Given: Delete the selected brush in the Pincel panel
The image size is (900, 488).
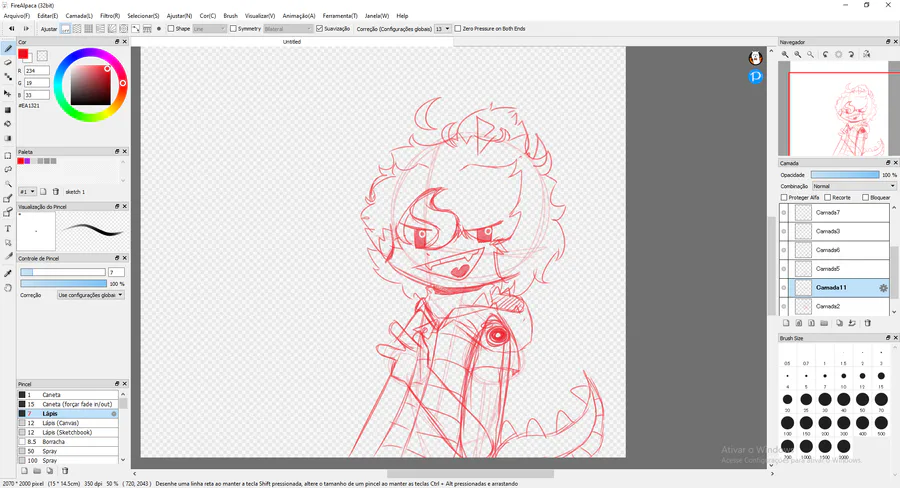Looking at the screenshot, I should pyautogui.click(x=65, y=471).
